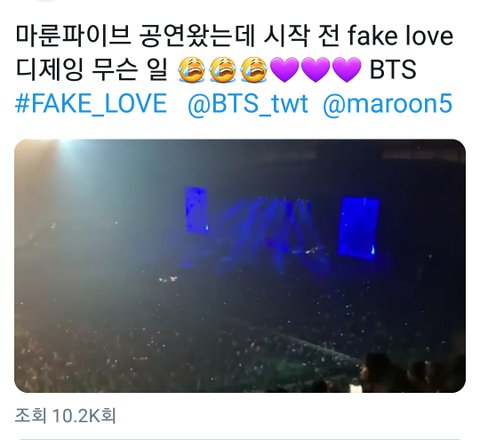Tap the third crying face emoji
Viewport: 480px width, 440px height.
pos(254,69)
